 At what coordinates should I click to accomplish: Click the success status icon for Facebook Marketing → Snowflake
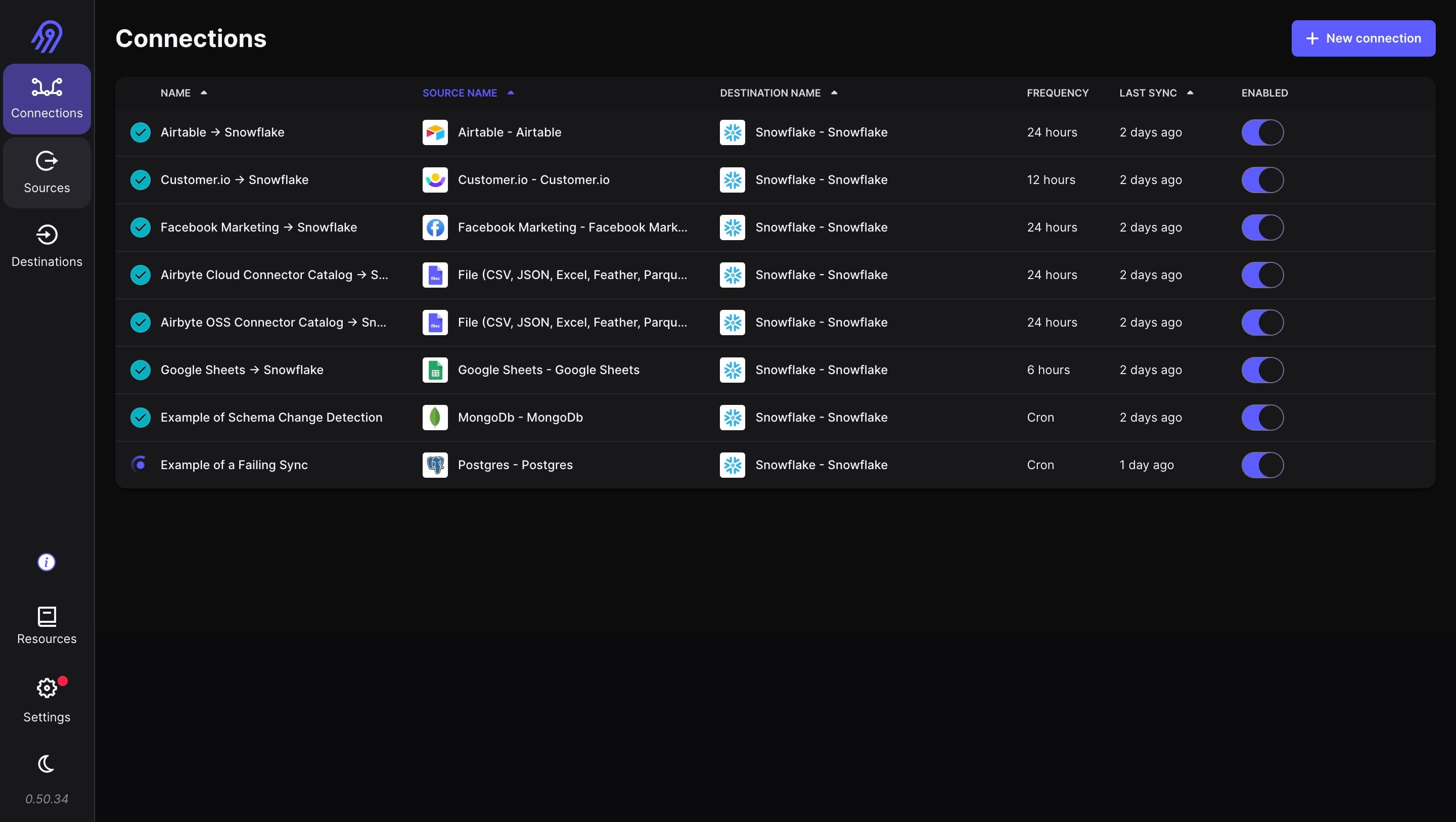click(x=140, y=227)
